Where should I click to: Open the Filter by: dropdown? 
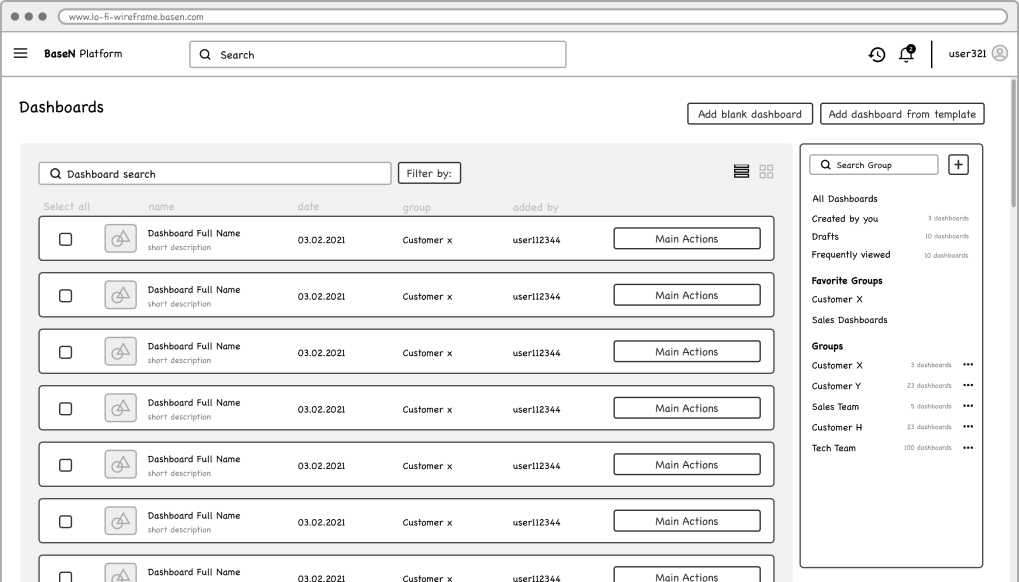429,173
